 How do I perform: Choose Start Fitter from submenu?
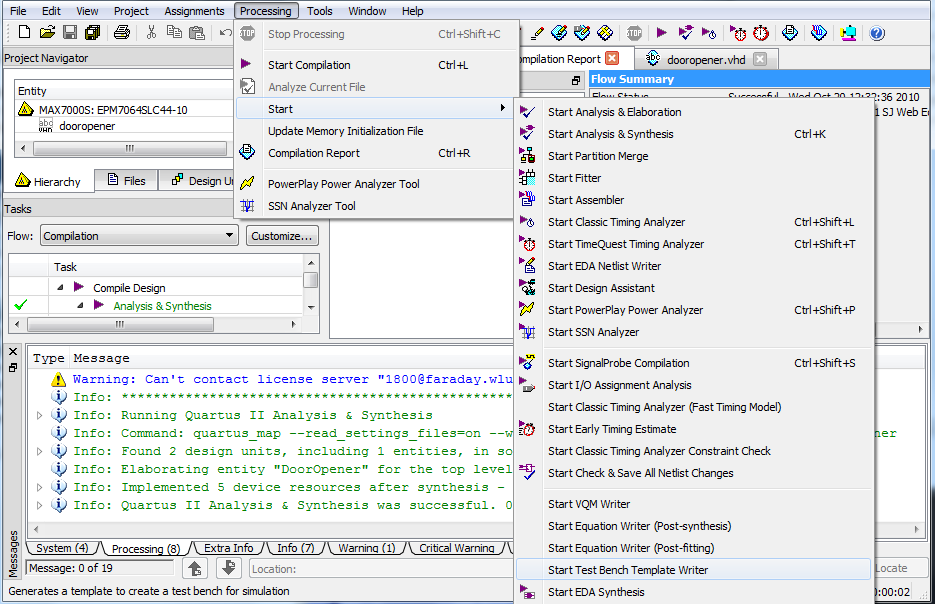point(693,178)
